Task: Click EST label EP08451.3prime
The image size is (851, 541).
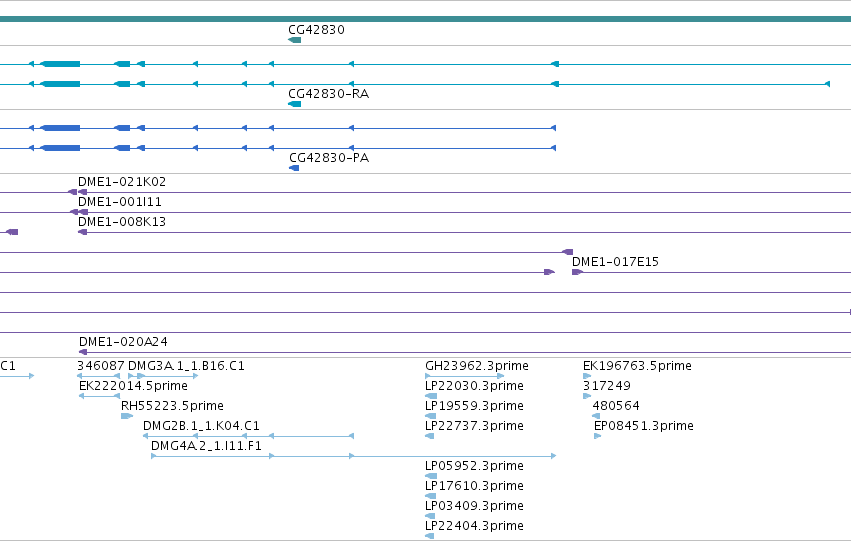Action: [644, 426]
